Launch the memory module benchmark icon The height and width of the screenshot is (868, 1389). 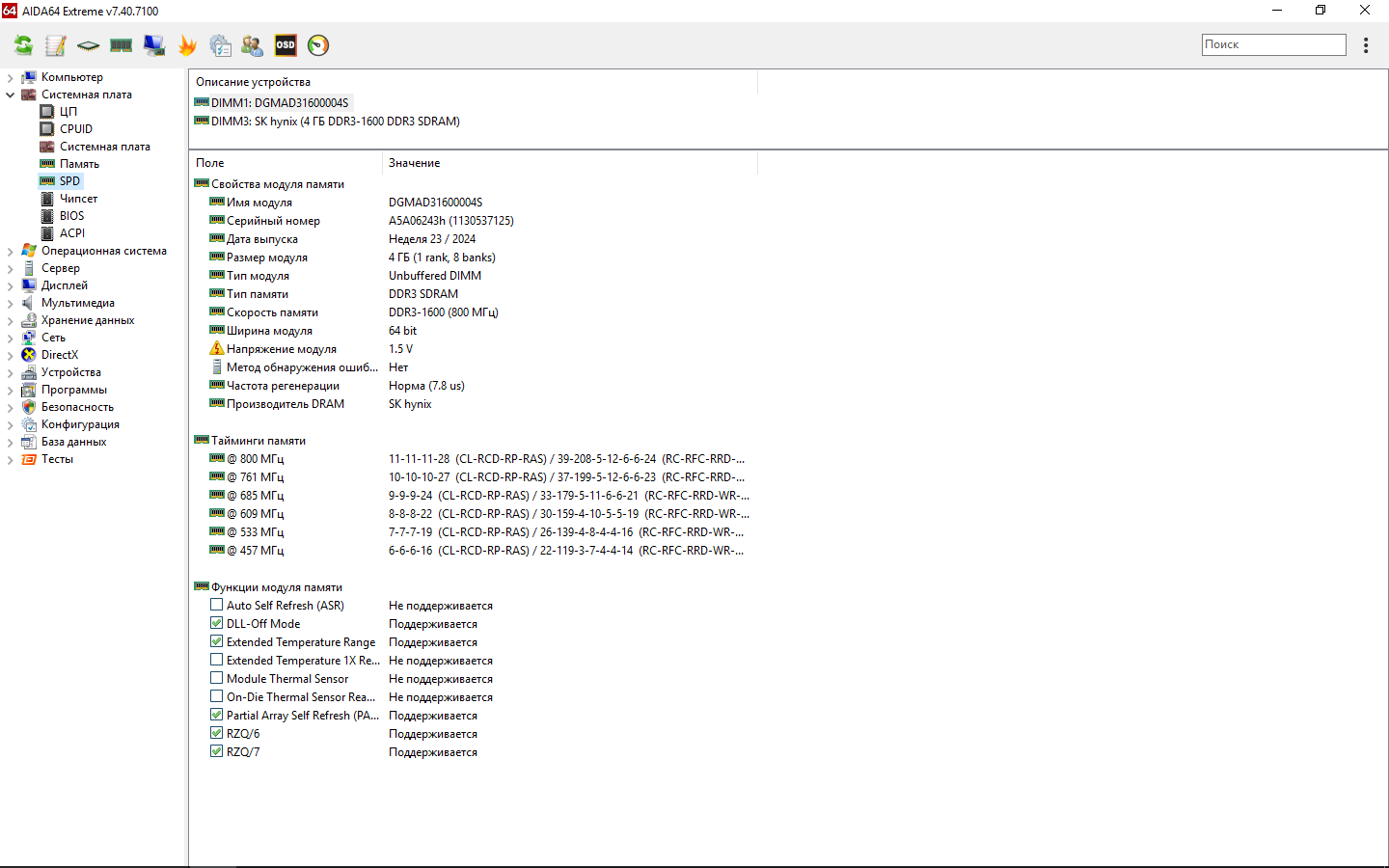click(122, 45)
